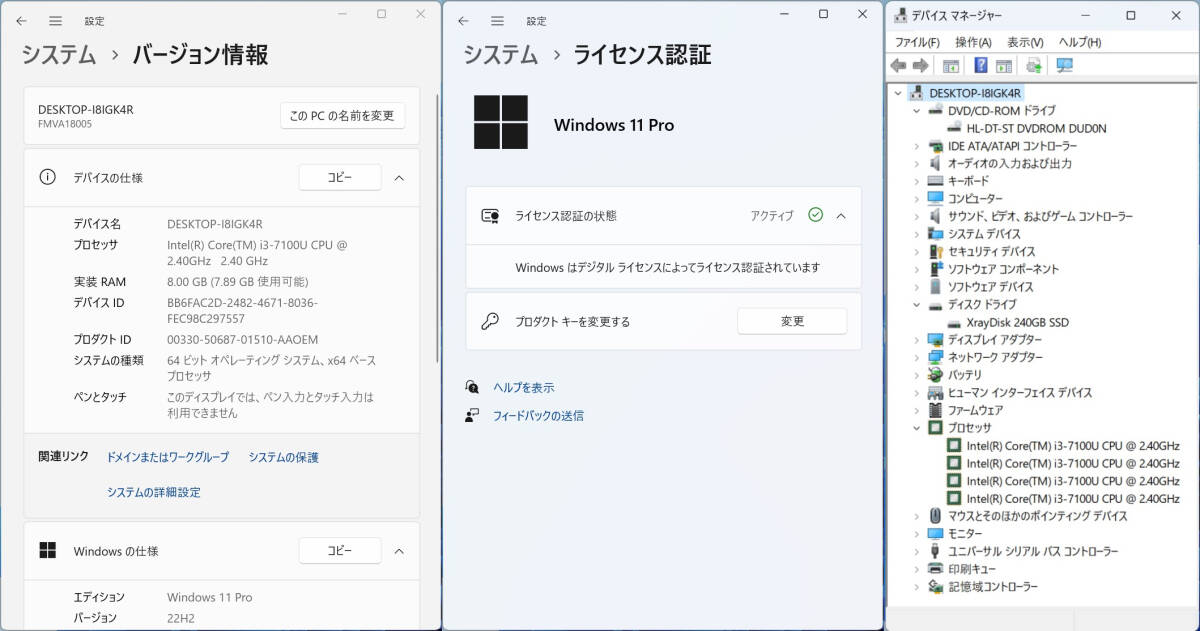Expand the IDE ATA/ATAPI コントローラー node
The height and width of the screenshot is (631, 1200).
click(x=917, y=146)
